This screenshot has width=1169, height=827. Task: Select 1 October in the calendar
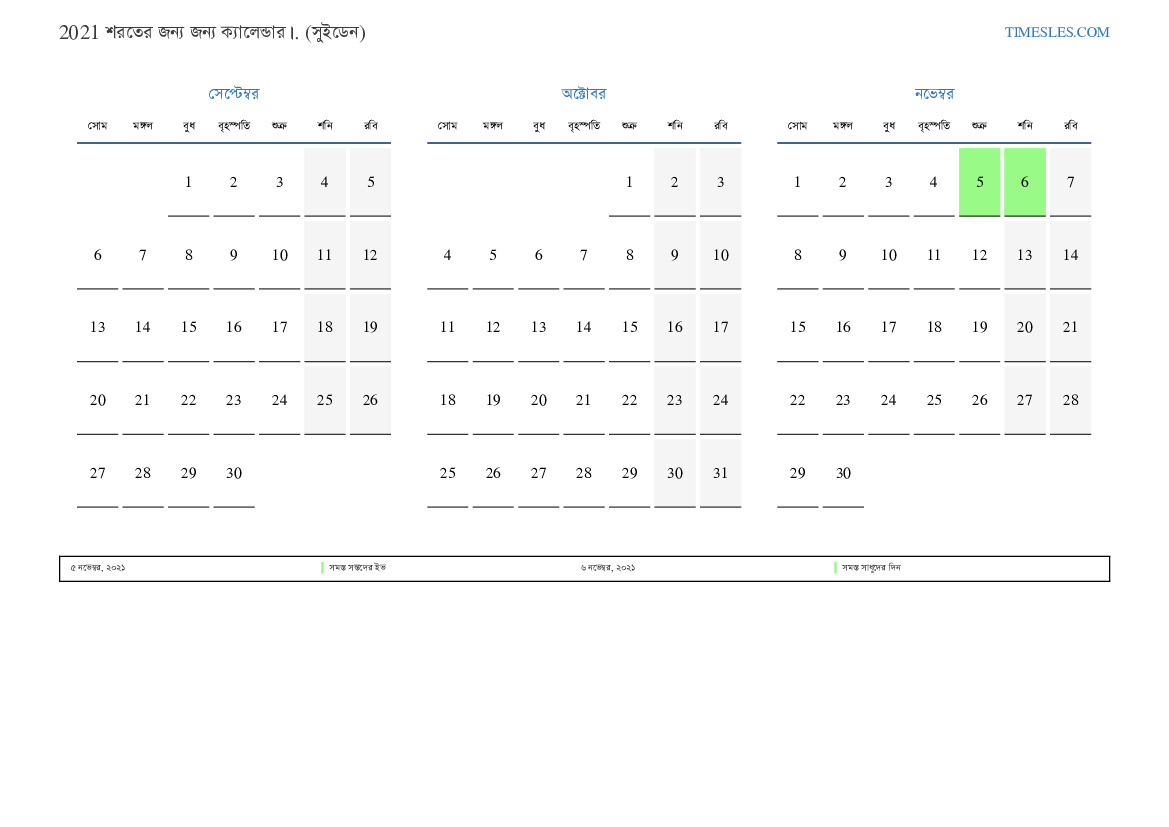[x=629, y=182]
